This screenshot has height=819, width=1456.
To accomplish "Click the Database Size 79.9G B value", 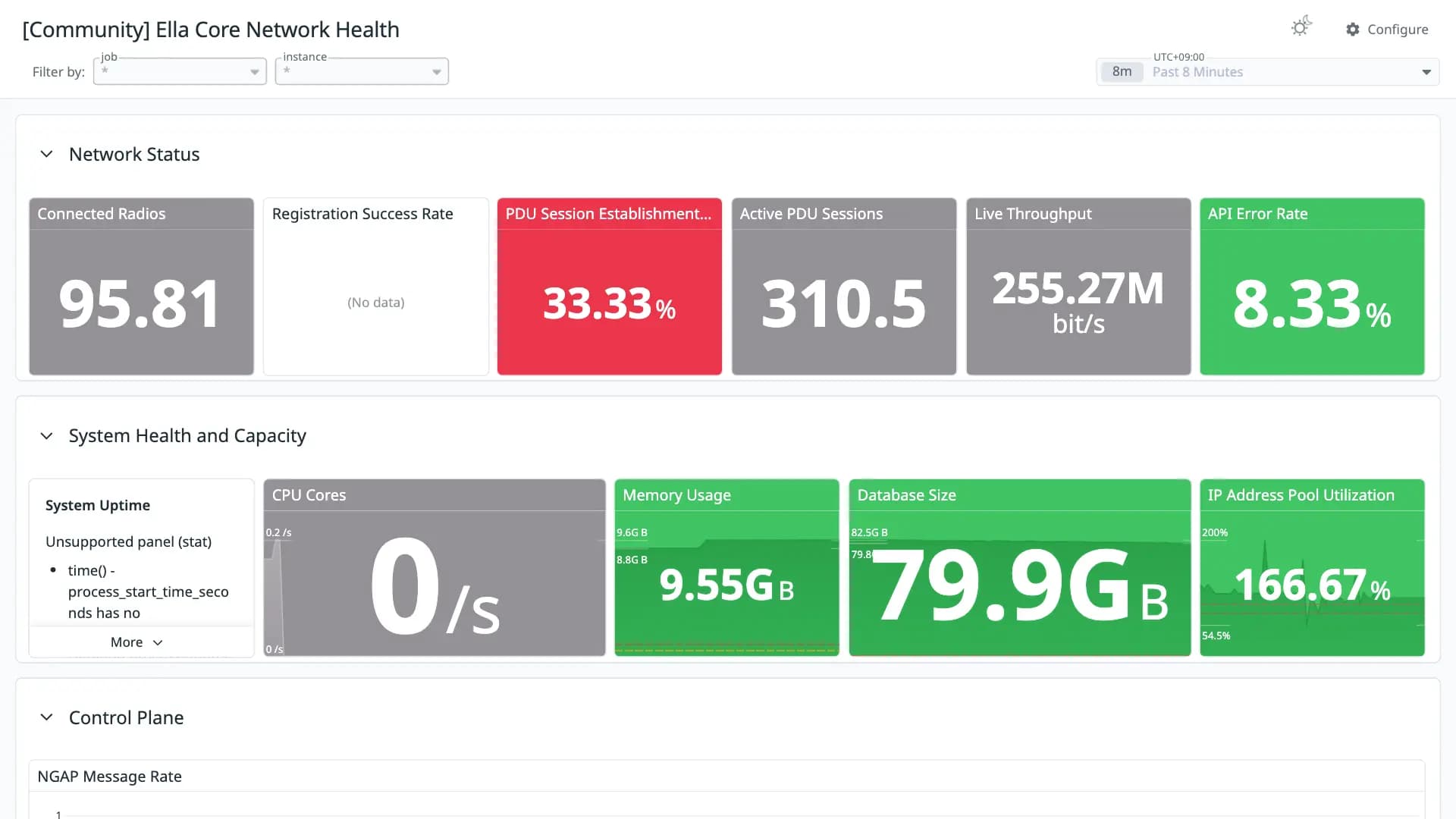I will tap(1020, 585).
